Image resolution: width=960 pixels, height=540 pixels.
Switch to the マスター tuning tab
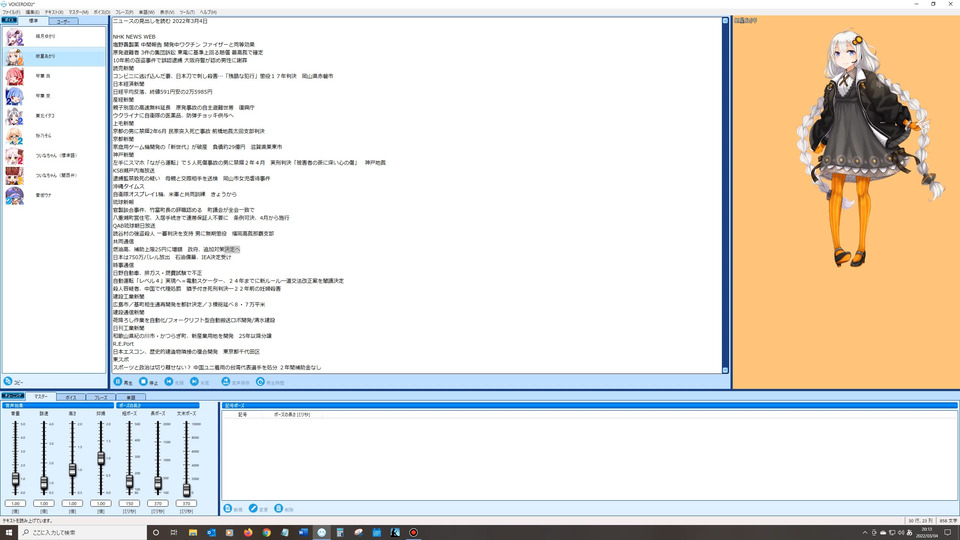click(40, 396)
